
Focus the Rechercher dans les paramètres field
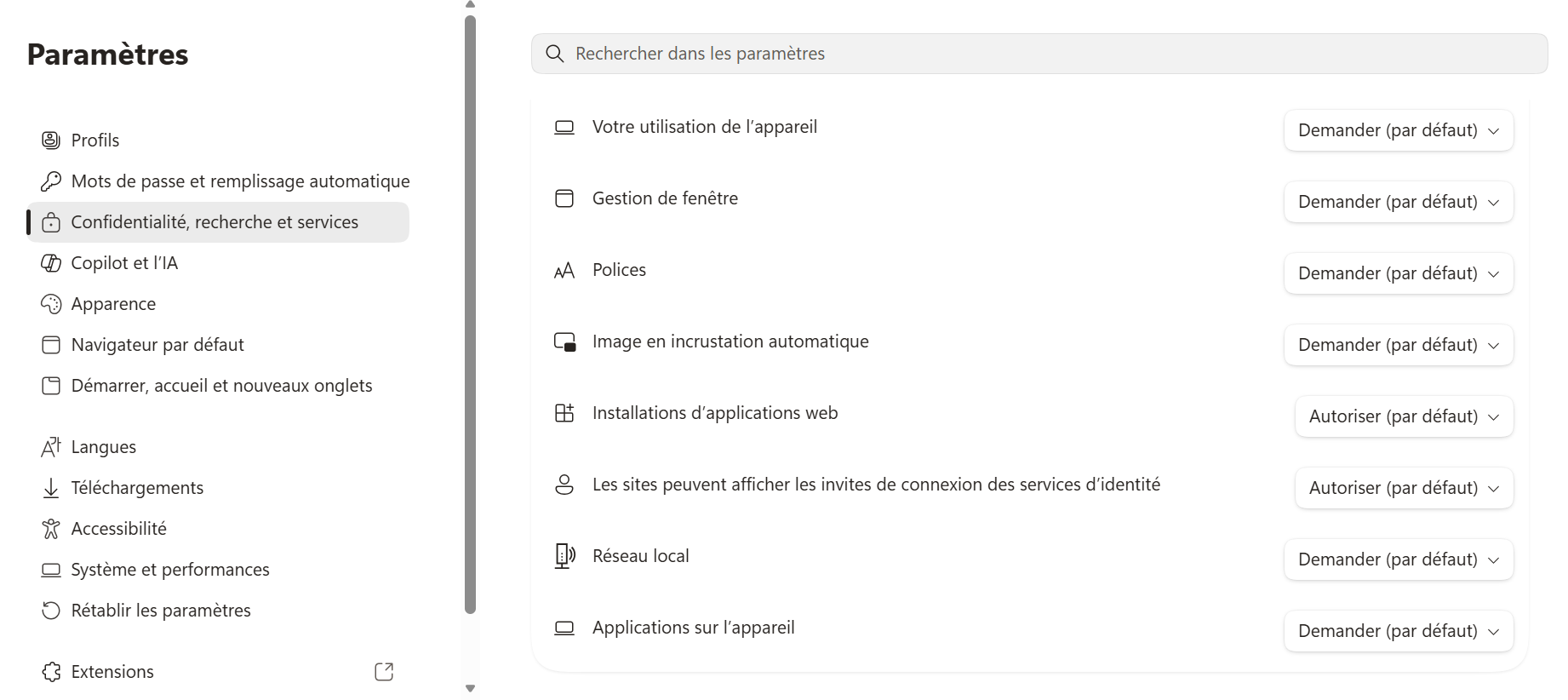[x=1039, y=54]
